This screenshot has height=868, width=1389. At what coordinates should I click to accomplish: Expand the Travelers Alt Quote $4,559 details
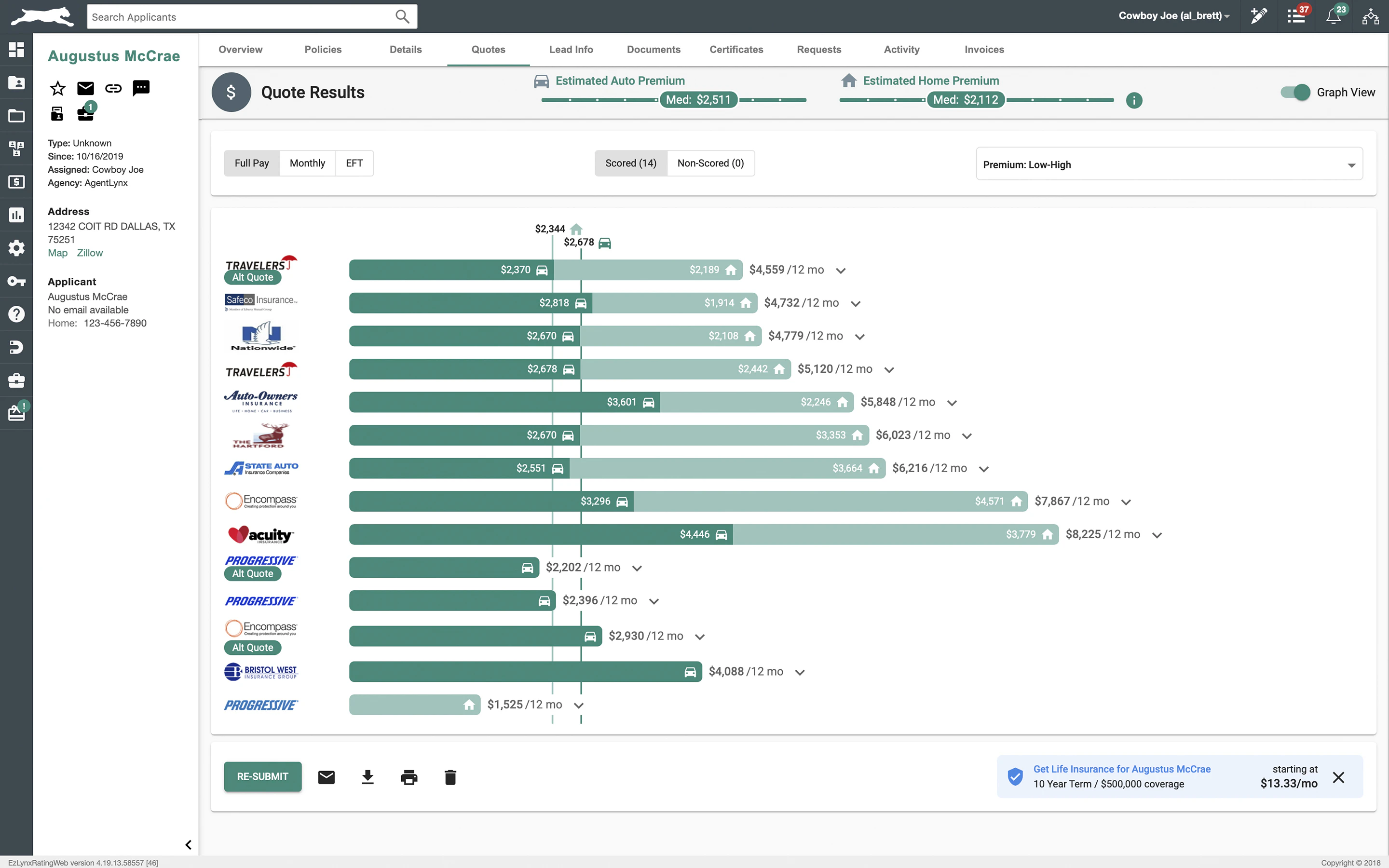841,269
